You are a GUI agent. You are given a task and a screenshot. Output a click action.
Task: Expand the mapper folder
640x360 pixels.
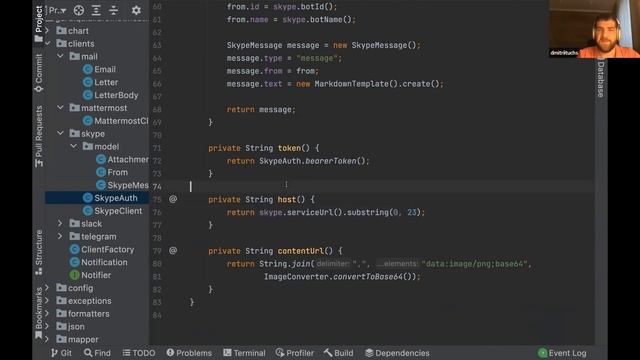tap(47, 339)
